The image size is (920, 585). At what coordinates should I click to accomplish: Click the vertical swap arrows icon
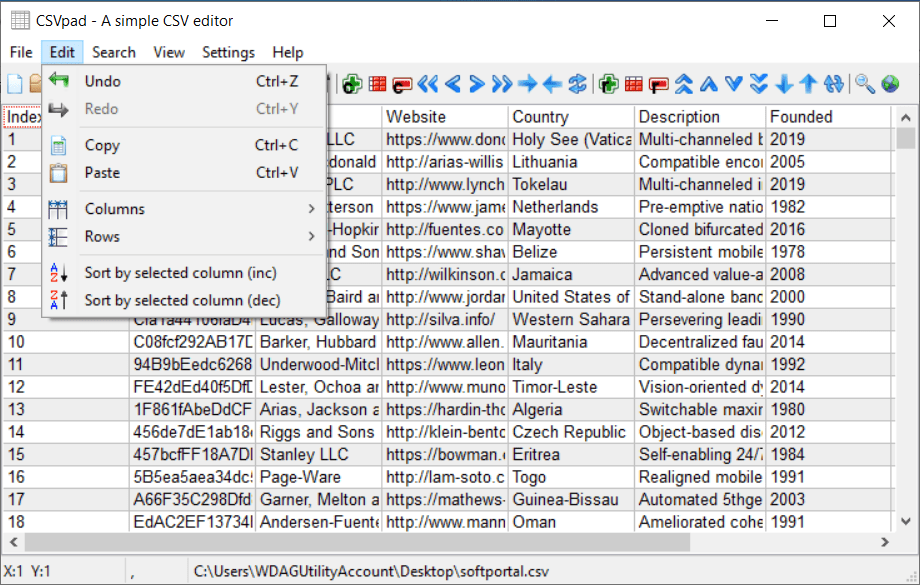[x=833, y=84]
